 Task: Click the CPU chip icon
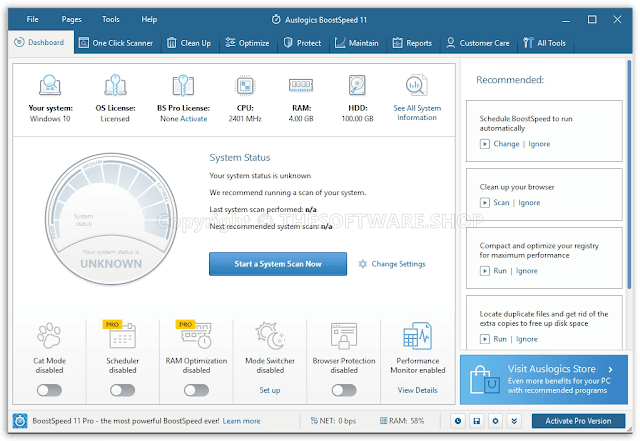tap(245, 85)
